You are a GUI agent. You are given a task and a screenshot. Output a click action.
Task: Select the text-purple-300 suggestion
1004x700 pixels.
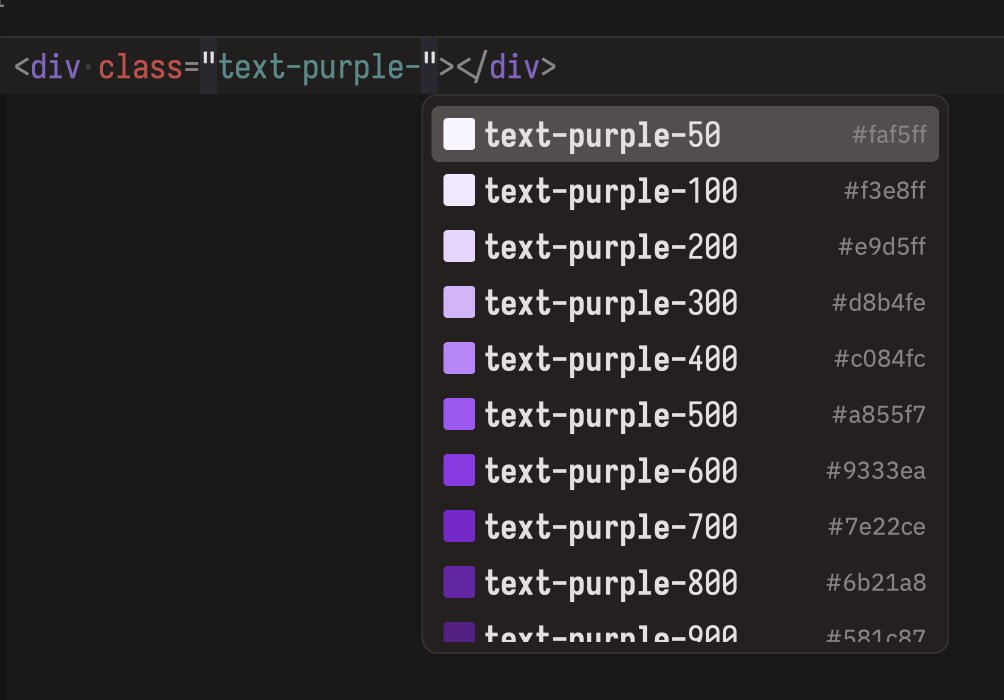click(x=684, y=302)
